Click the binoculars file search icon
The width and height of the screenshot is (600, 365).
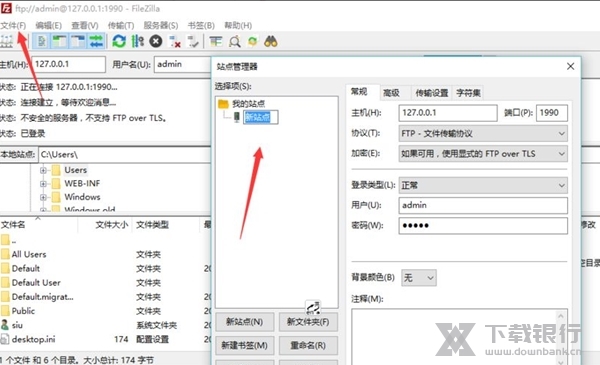[271, 41]
